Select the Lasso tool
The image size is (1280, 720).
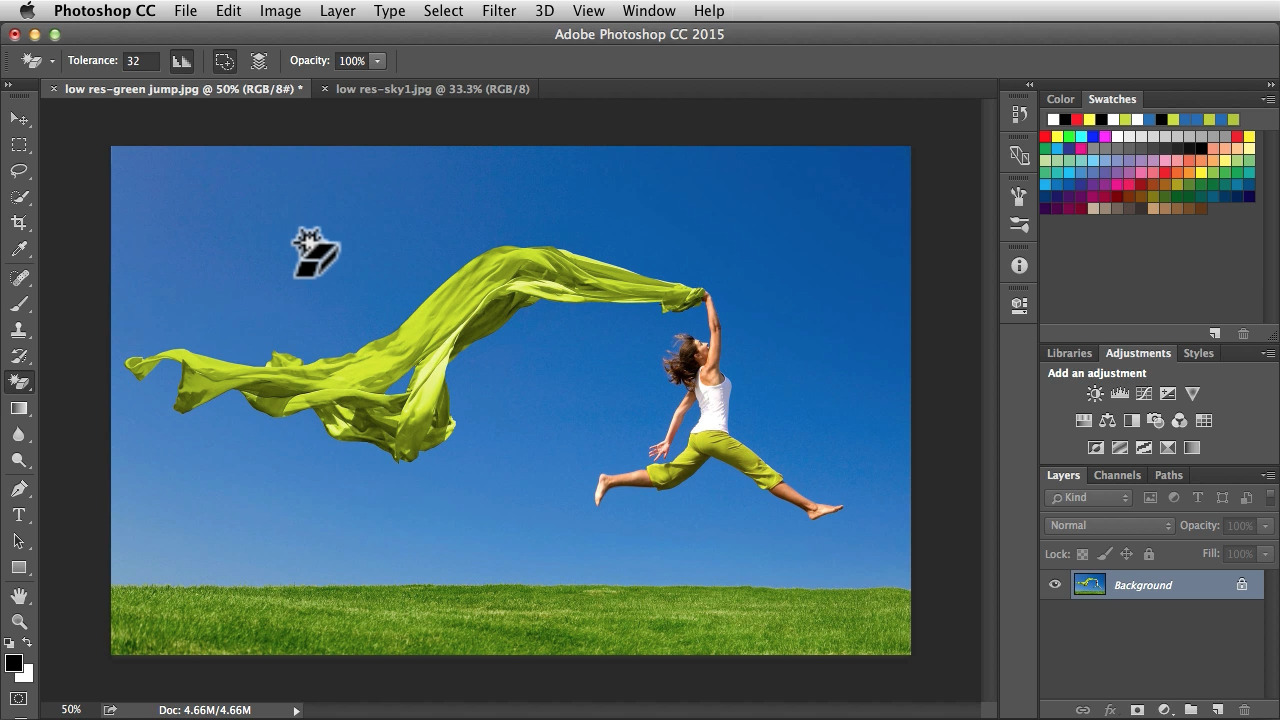click(x=19, y=171)
